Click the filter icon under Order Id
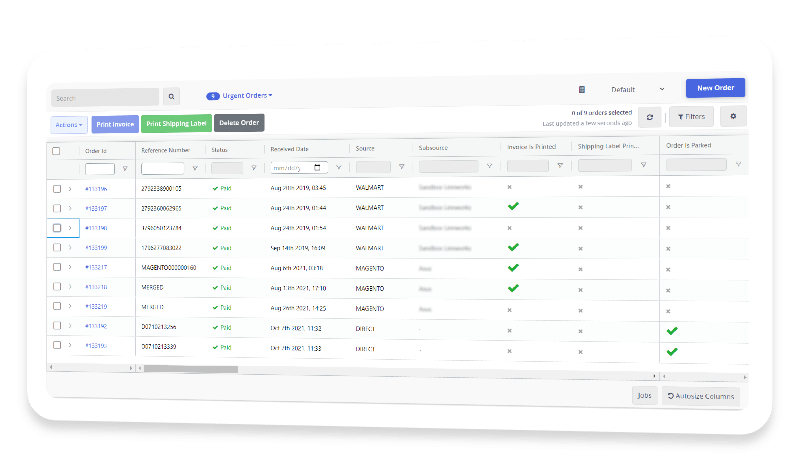 [x=124, y=169]
